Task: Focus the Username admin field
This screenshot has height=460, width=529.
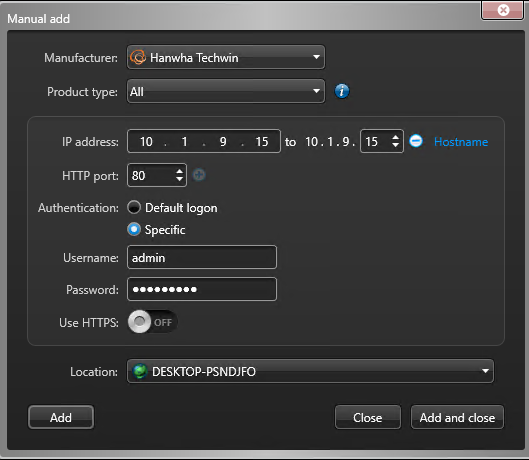Action: coord(202,258)
